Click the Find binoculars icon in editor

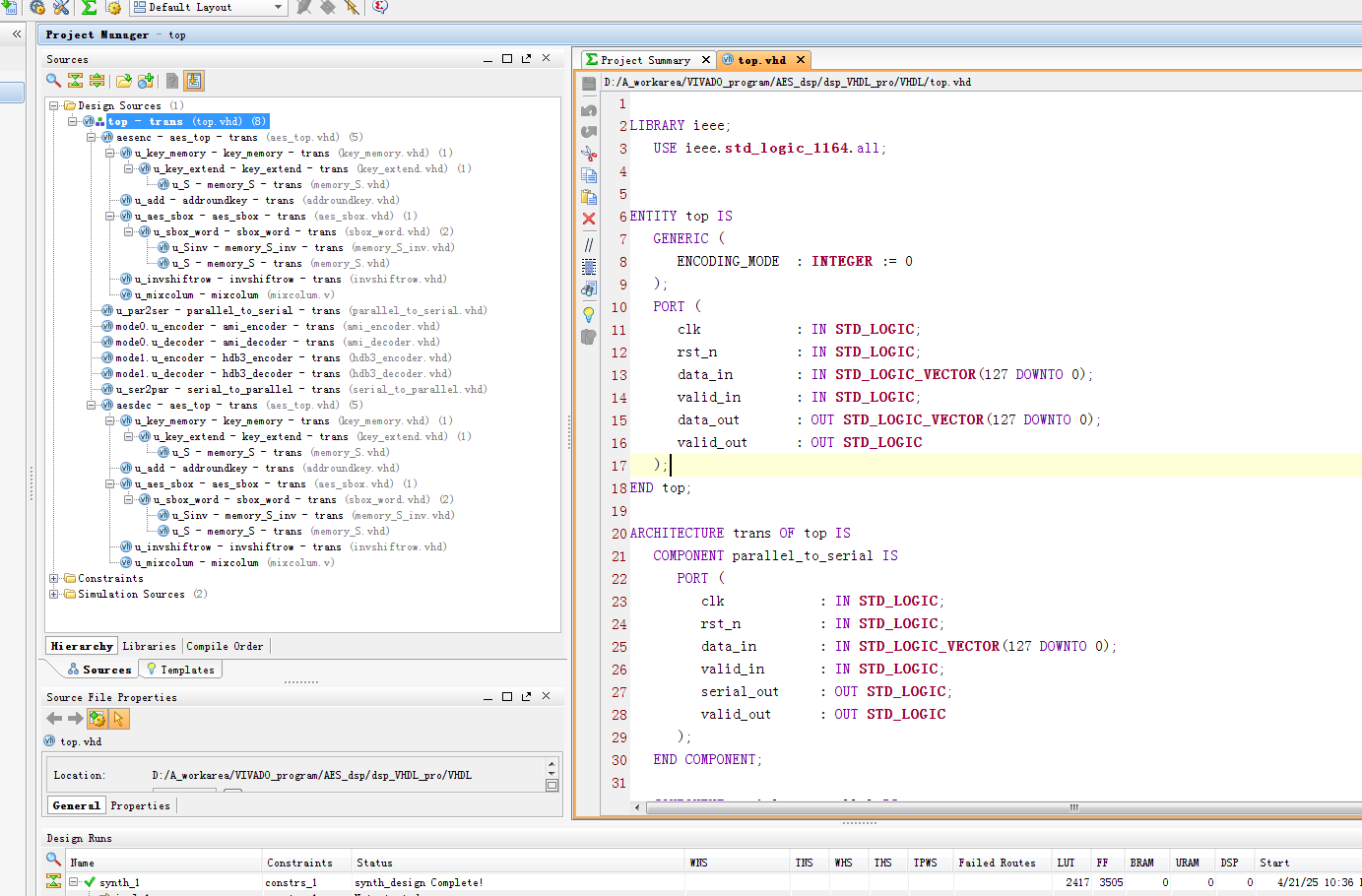point(589,288)
